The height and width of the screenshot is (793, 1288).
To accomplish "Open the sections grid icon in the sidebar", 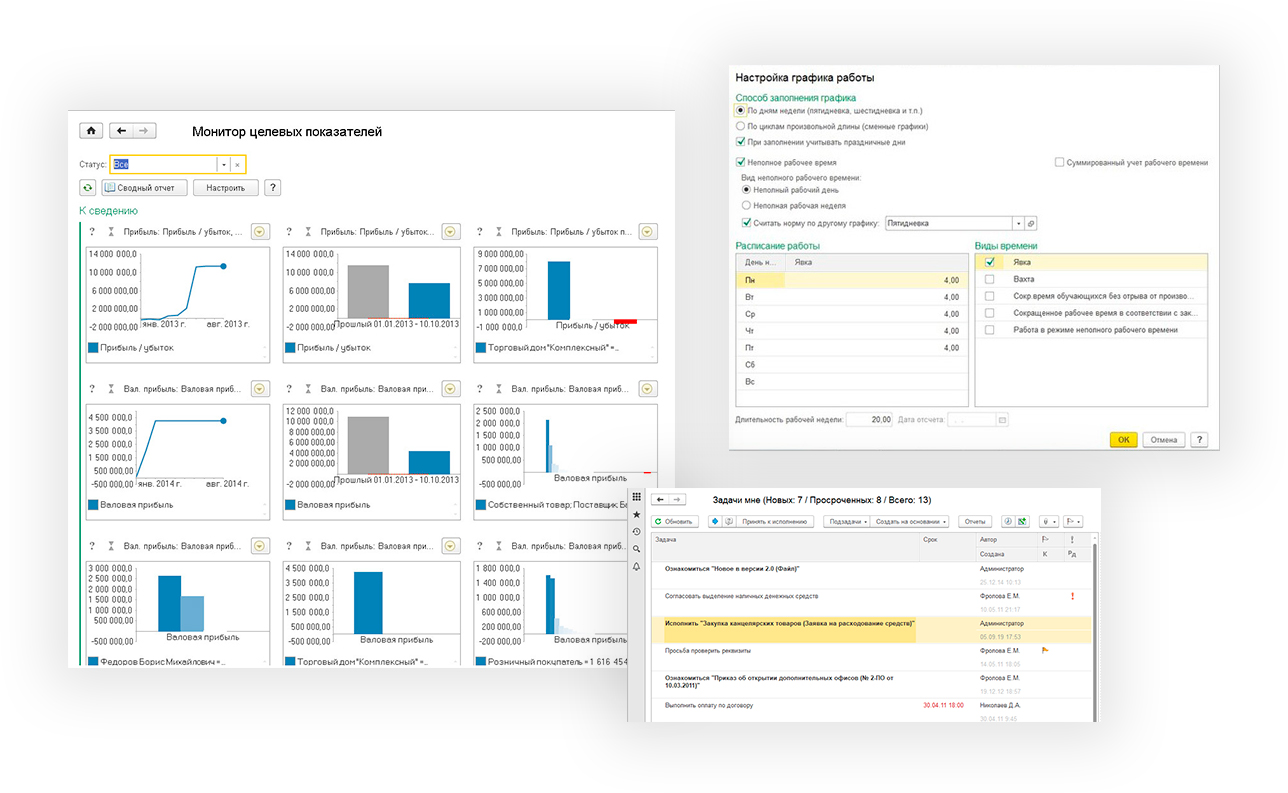I will [x=636, y=497].
